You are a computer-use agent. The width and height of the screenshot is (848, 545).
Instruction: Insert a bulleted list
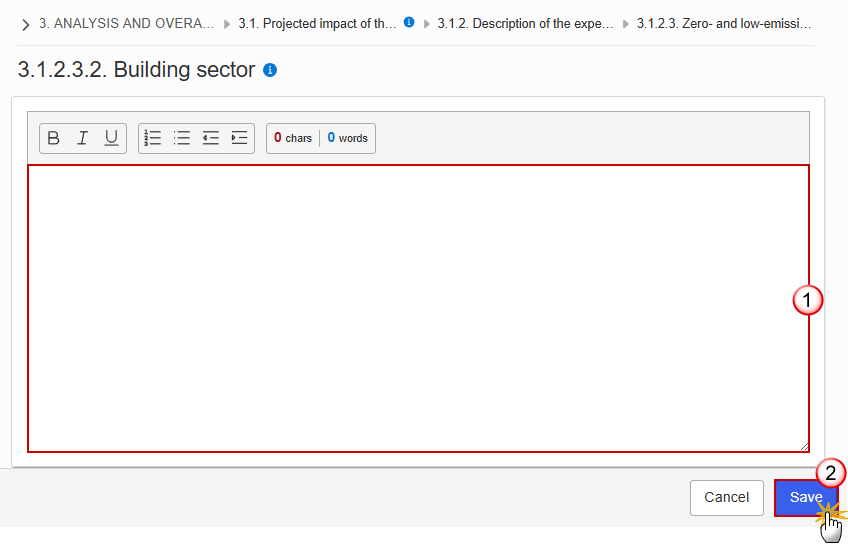[182, 138]
